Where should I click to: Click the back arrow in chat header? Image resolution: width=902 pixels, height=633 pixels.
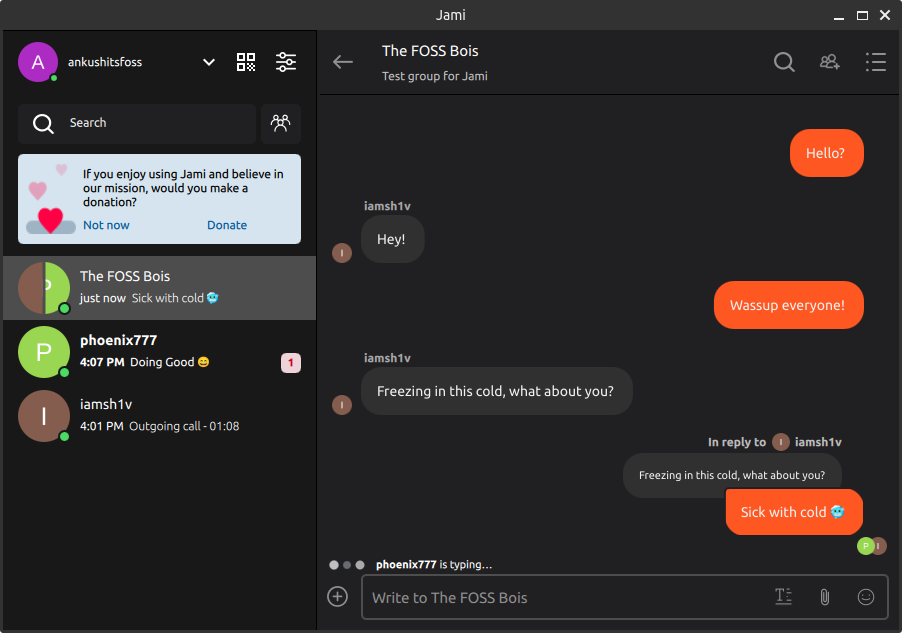coord(343,62)
